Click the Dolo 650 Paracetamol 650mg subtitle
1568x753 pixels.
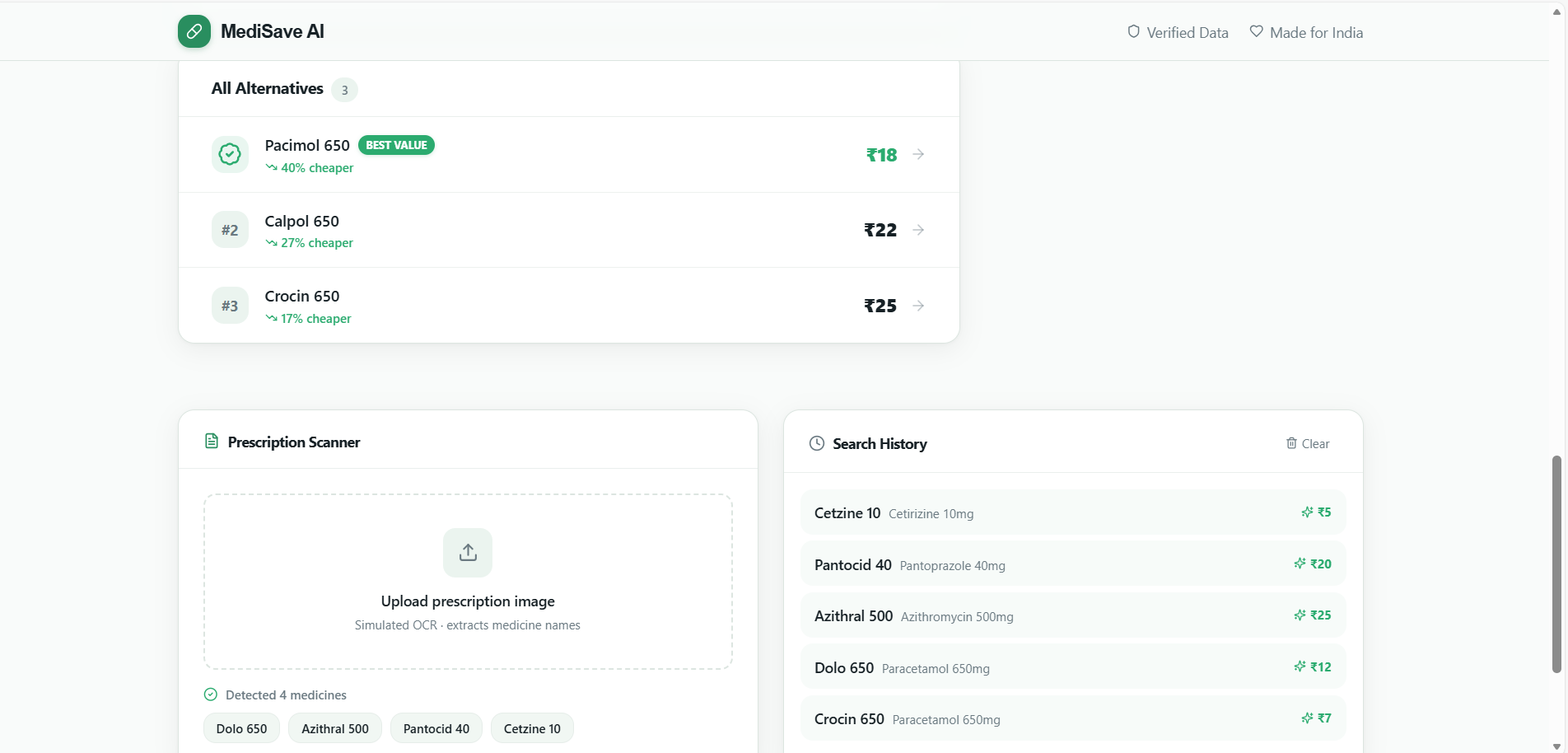click(x=936, y=669)
